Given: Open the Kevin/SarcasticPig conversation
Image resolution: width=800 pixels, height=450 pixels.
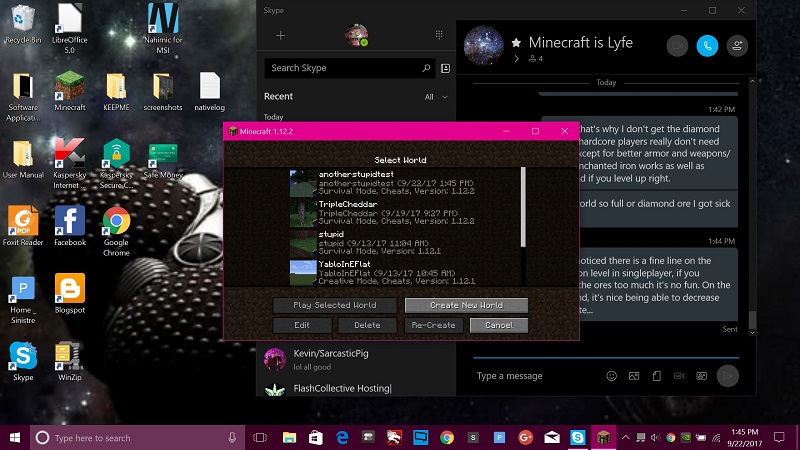Looking at the screenshot, I should point(356,359).
